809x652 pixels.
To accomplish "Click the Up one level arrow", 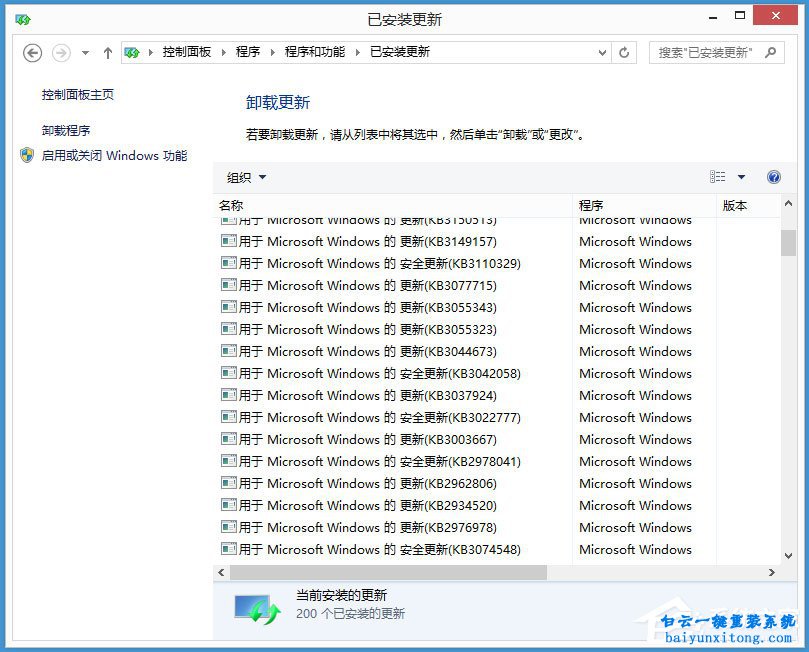I will (108, 52).
